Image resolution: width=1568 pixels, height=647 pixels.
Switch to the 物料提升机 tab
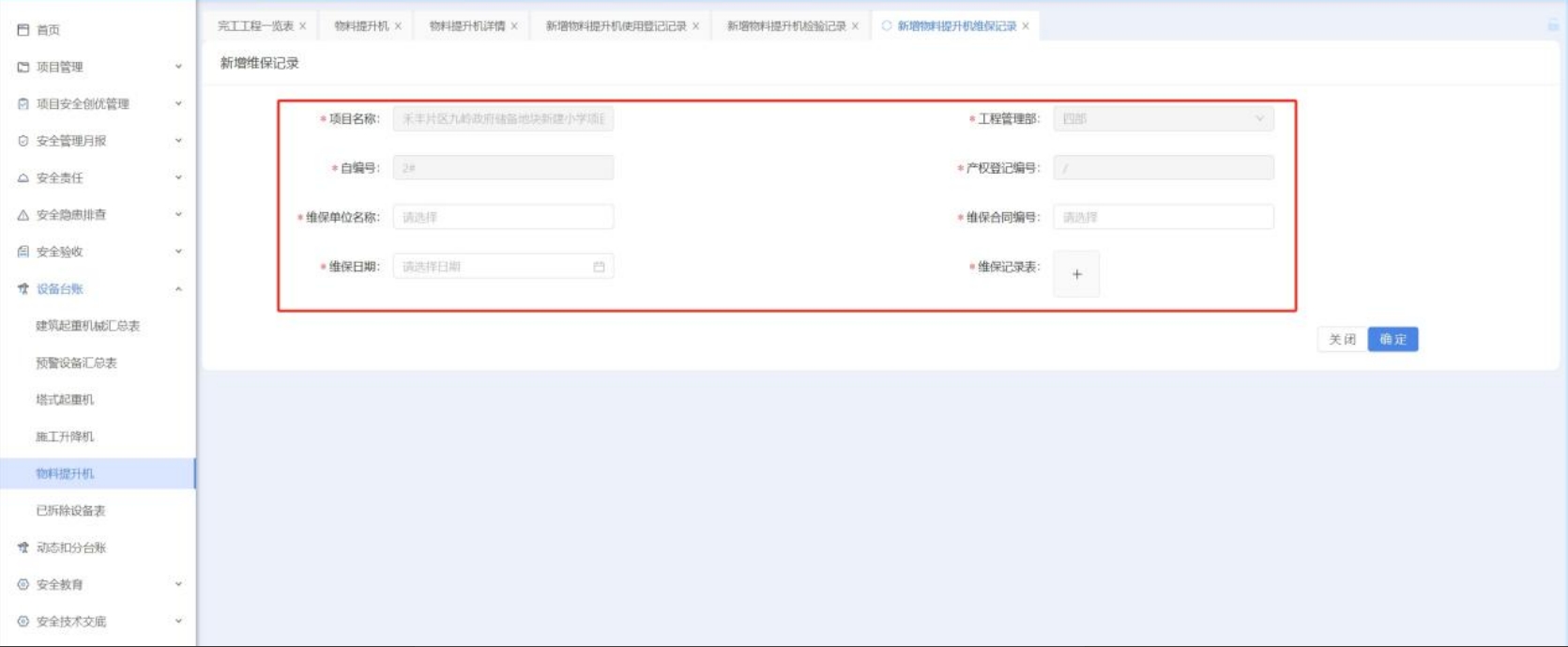click(360, 26)
